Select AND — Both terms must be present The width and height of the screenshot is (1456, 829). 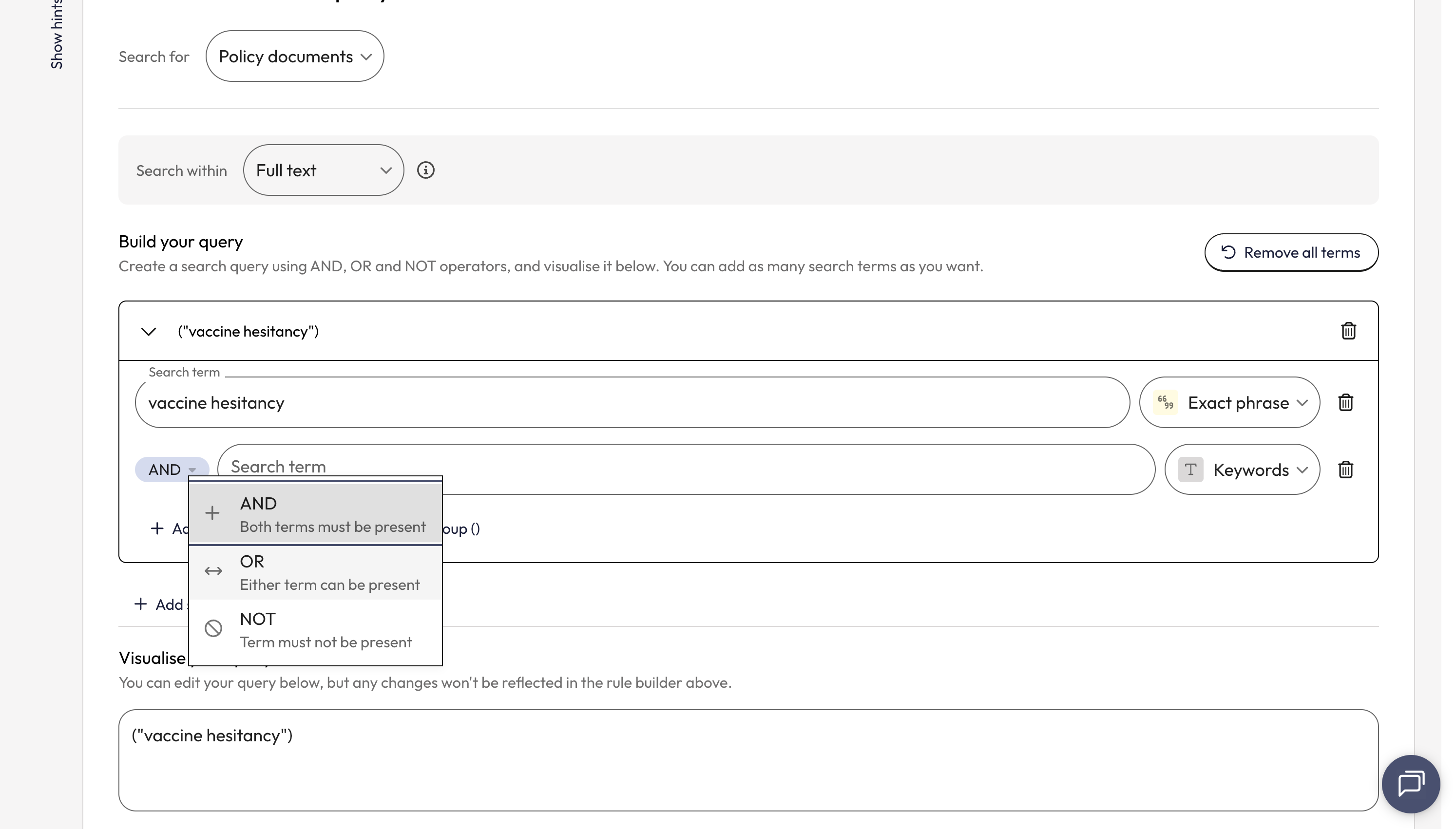coord(315,514)
